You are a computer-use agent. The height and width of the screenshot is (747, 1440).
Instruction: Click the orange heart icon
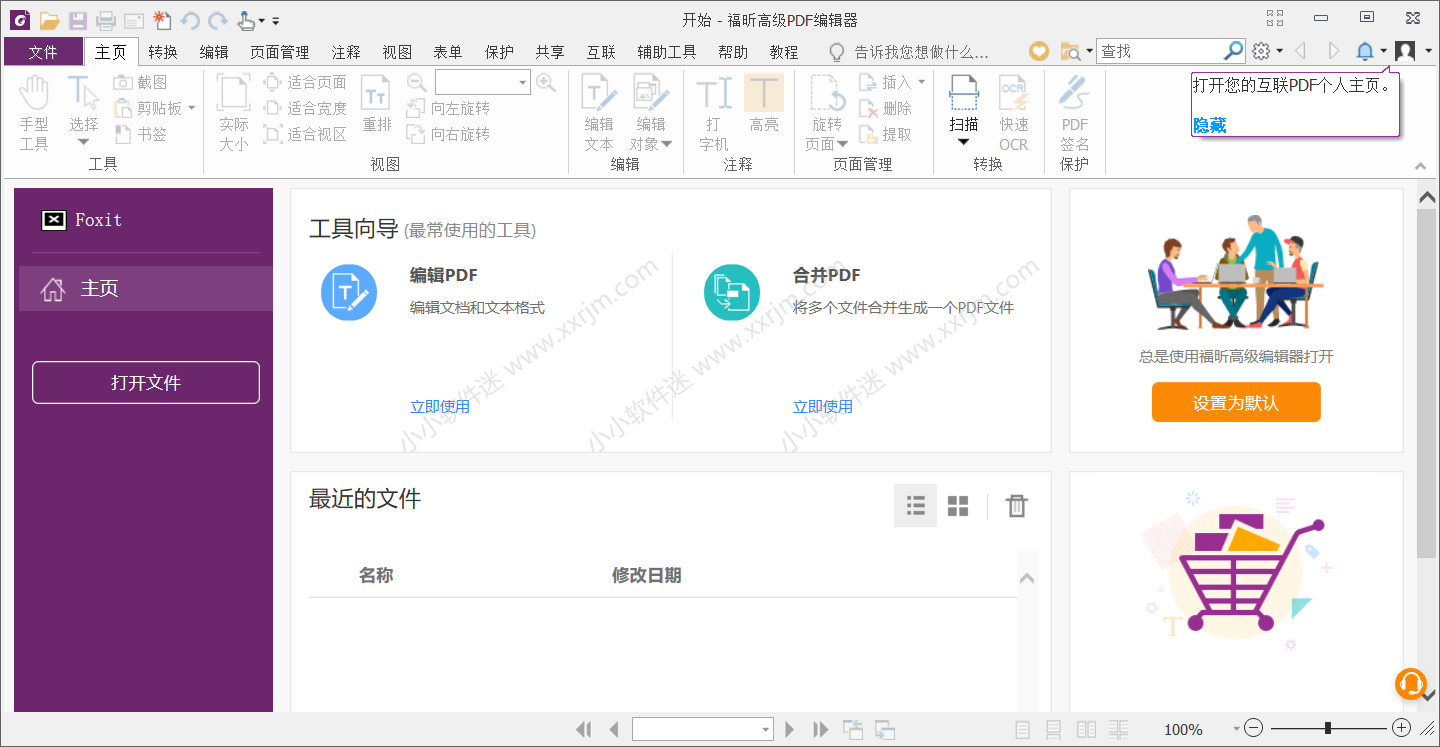coord(1040,51)
